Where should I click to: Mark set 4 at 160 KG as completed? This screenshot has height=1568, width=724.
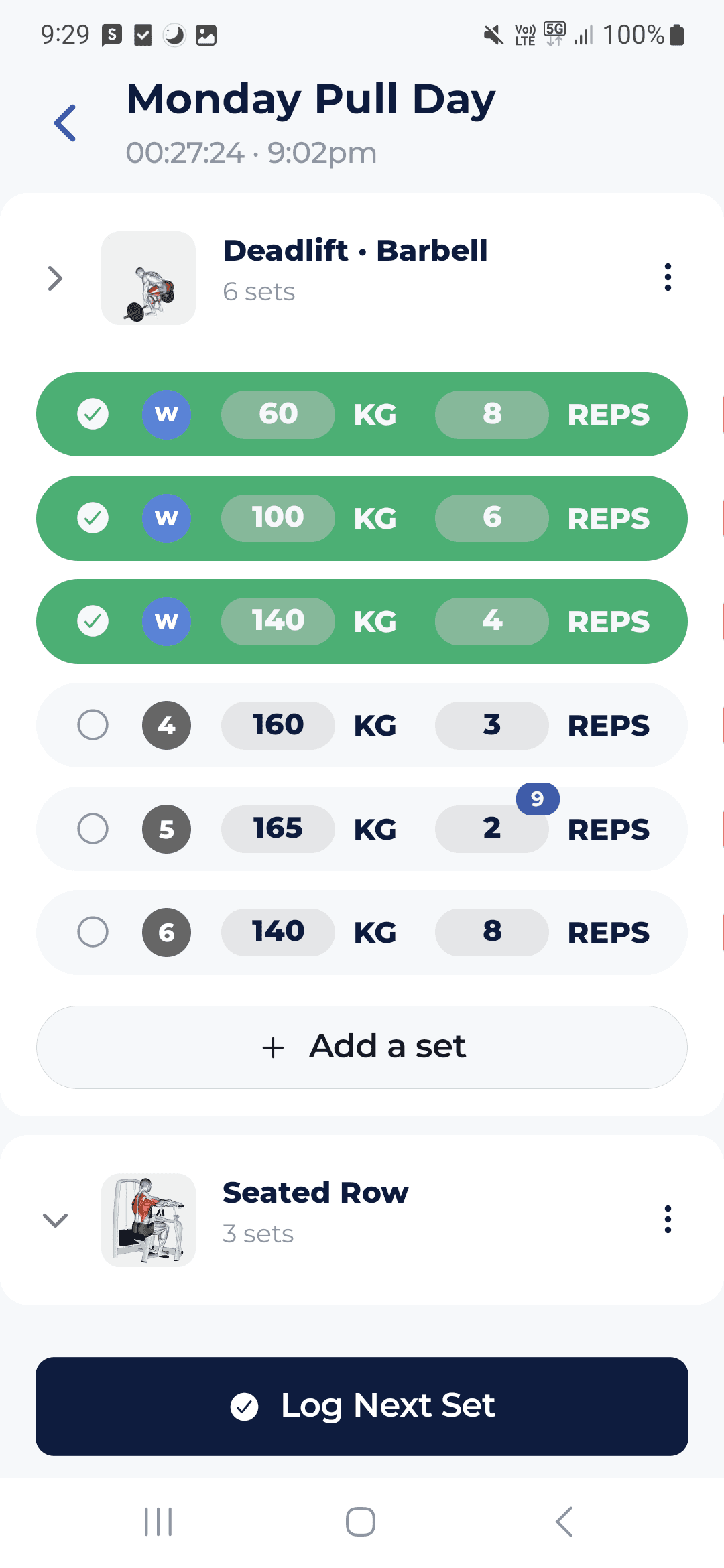tap(93, 726)
